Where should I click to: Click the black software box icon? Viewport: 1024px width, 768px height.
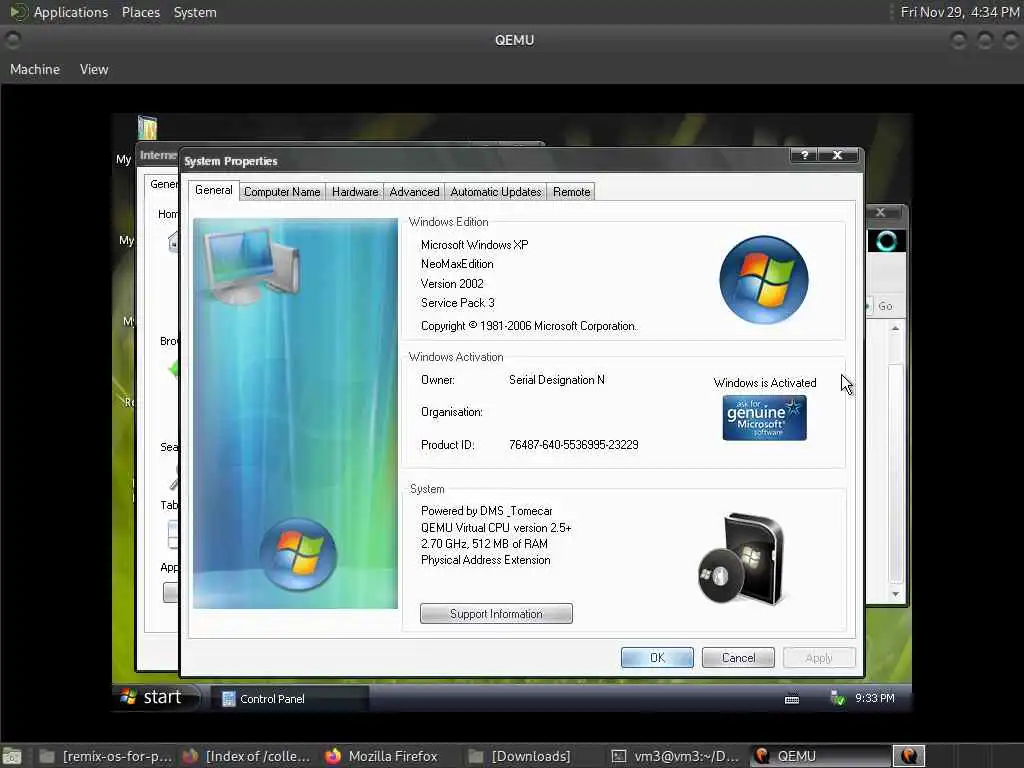click(x=742, y=560)
